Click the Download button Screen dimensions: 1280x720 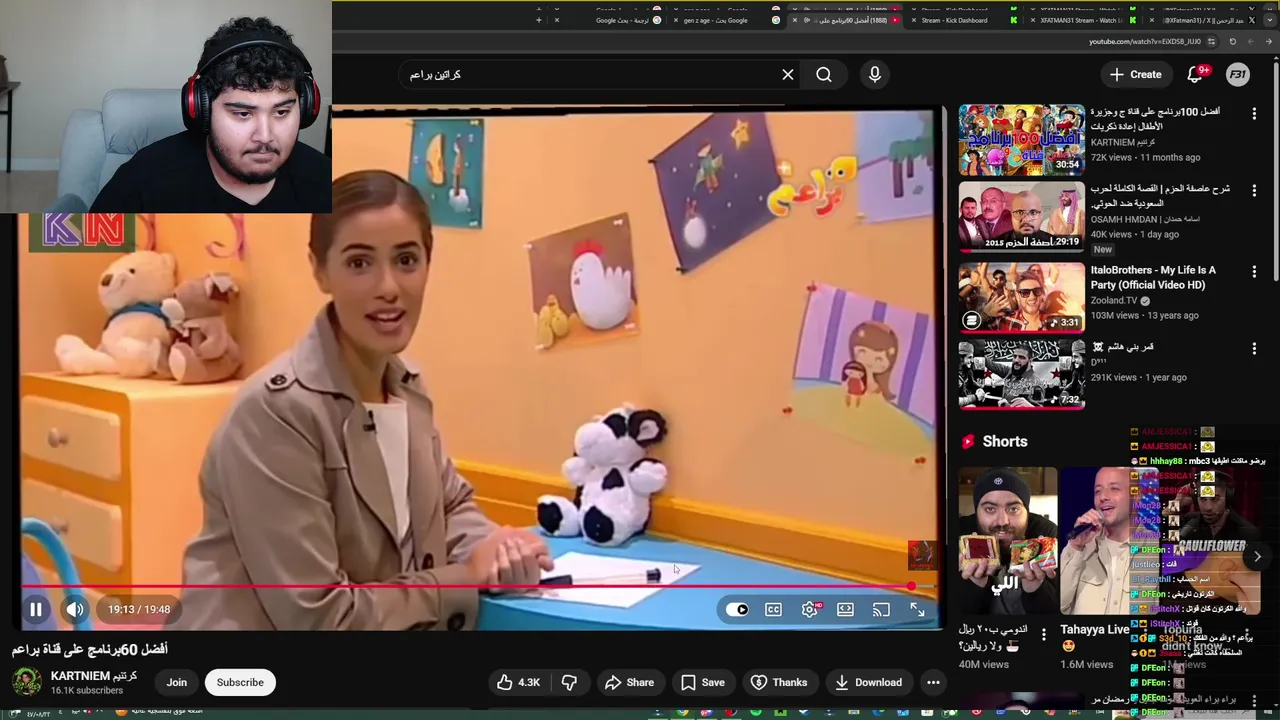point(868,682)
